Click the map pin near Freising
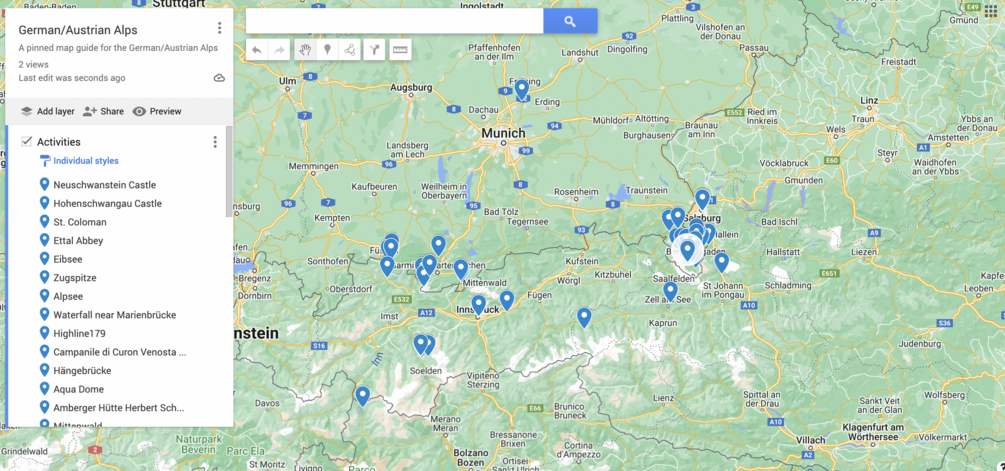 pos(522,90)
